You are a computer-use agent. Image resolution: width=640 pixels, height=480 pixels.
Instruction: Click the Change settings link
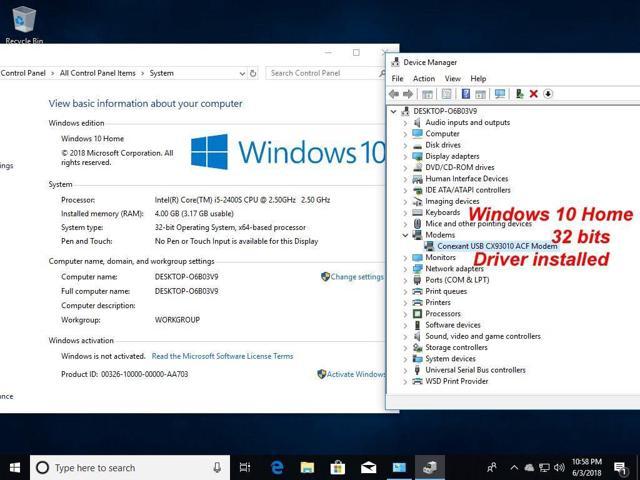coord(356,277)
